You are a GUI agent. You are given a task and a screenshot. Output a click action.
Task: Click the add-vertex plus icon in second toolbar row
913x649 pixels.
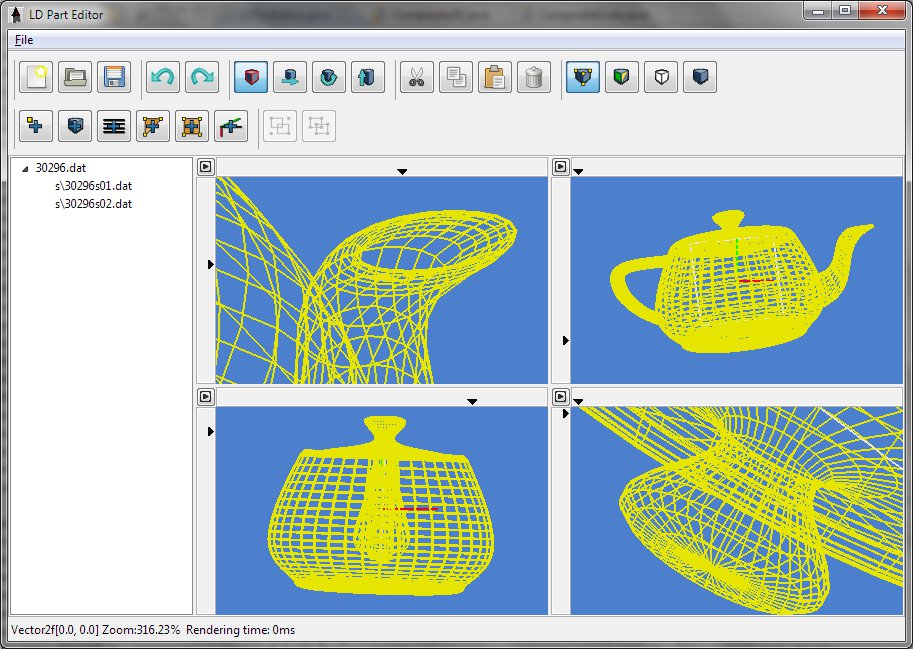(x=37, y=126)
